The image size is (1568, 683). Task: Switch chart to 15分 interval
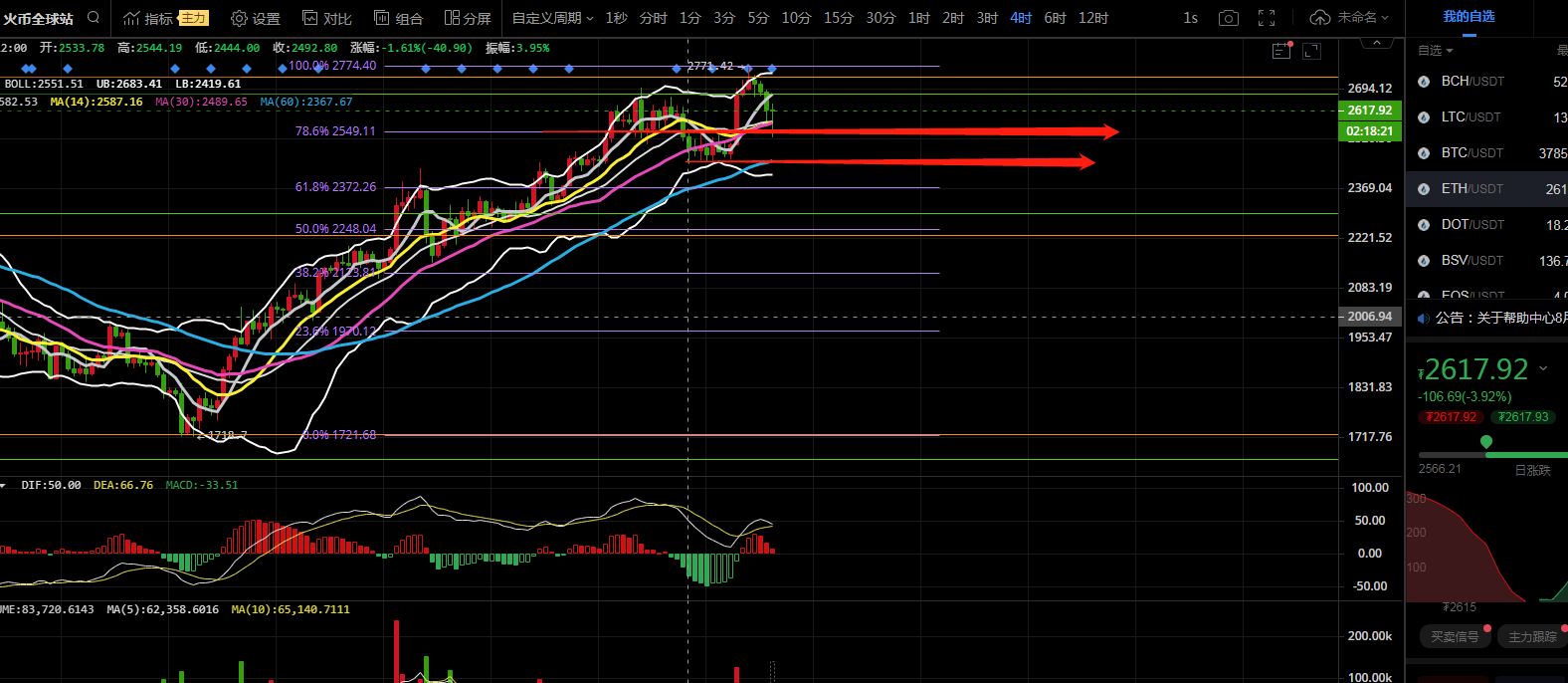tap(838, 18)
